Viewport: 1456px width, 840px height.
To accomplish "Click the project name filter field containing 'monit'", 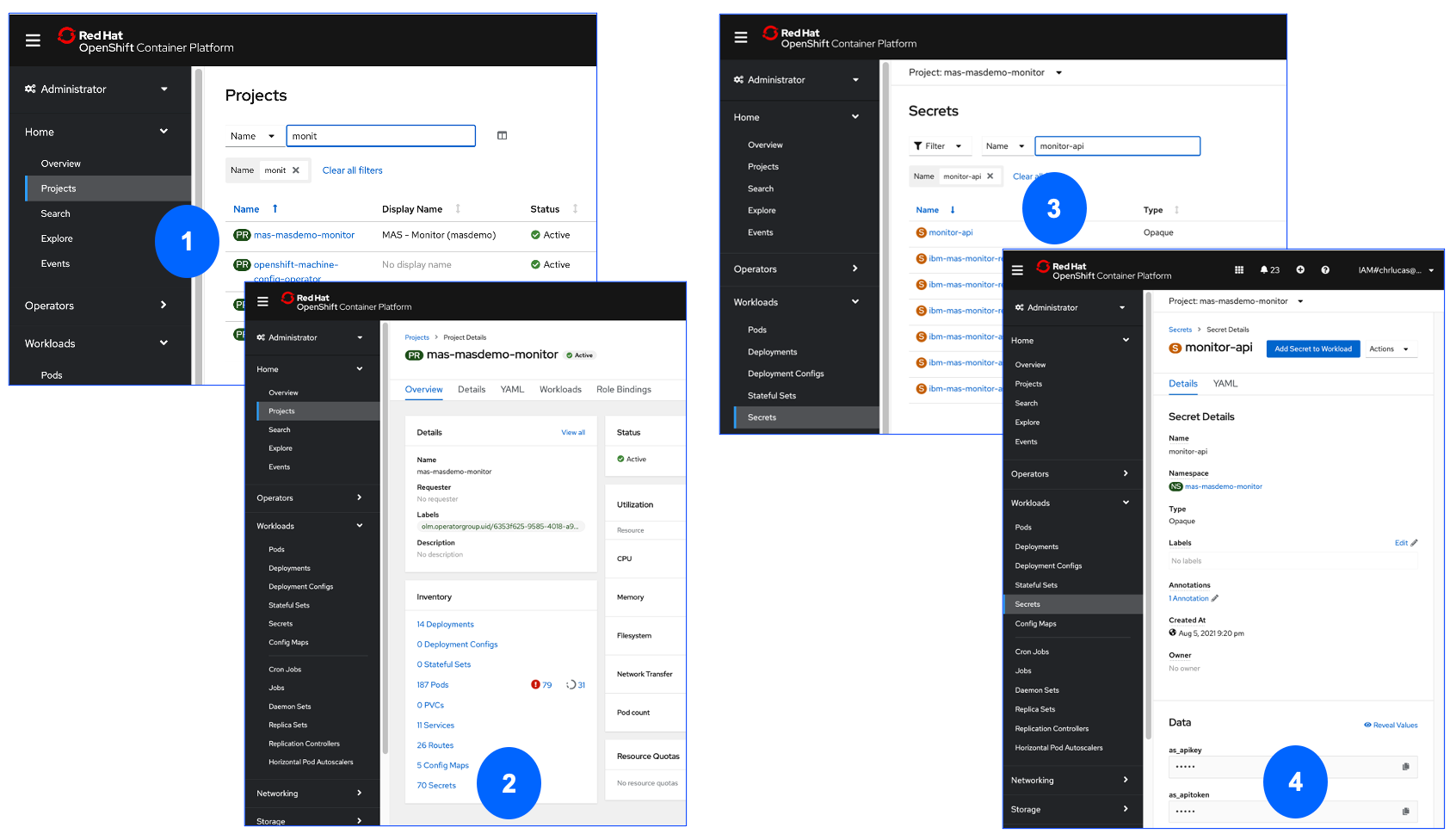I will click(x=380, y=136).
